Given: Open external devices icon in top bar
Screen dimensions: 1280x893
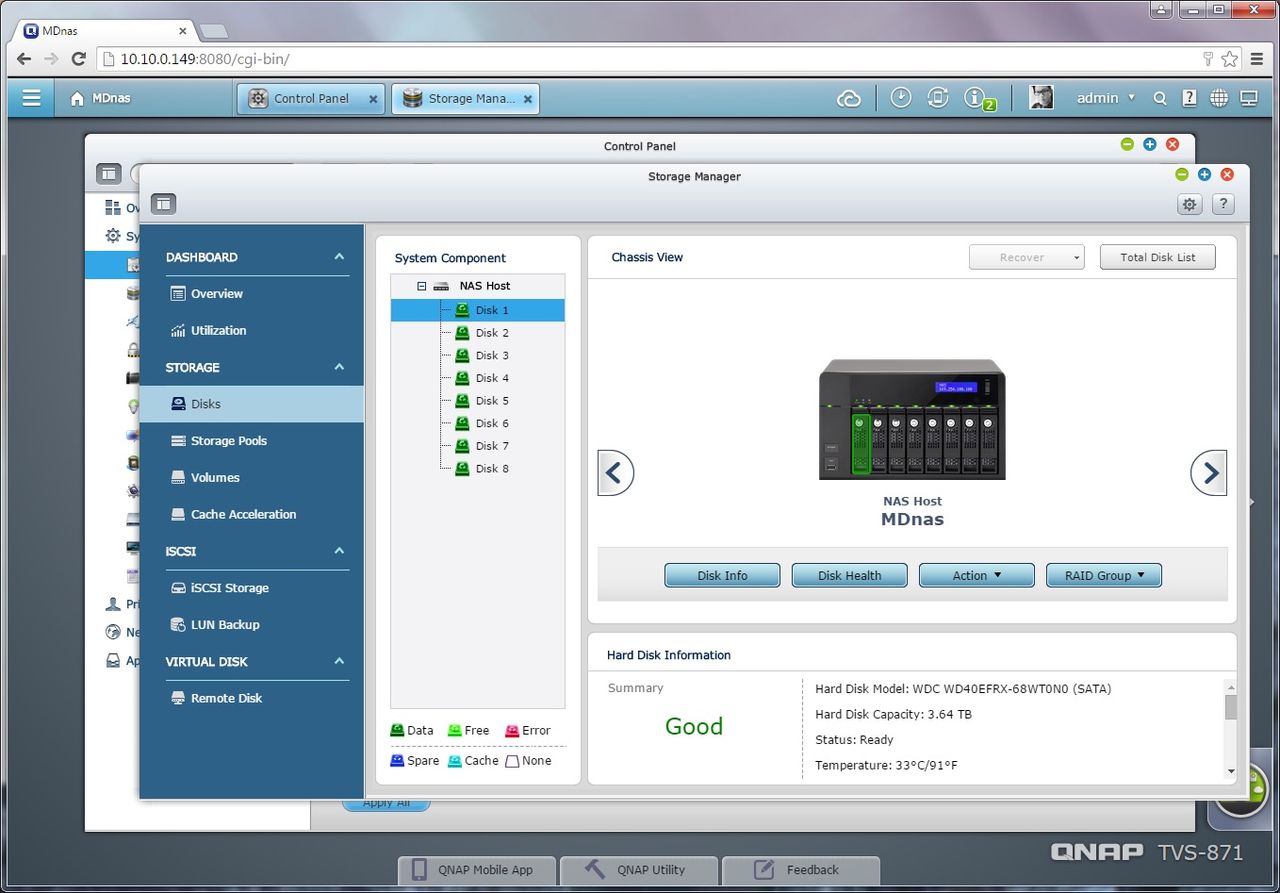Looking at the screenshot, I should click(x=938, y=98).
